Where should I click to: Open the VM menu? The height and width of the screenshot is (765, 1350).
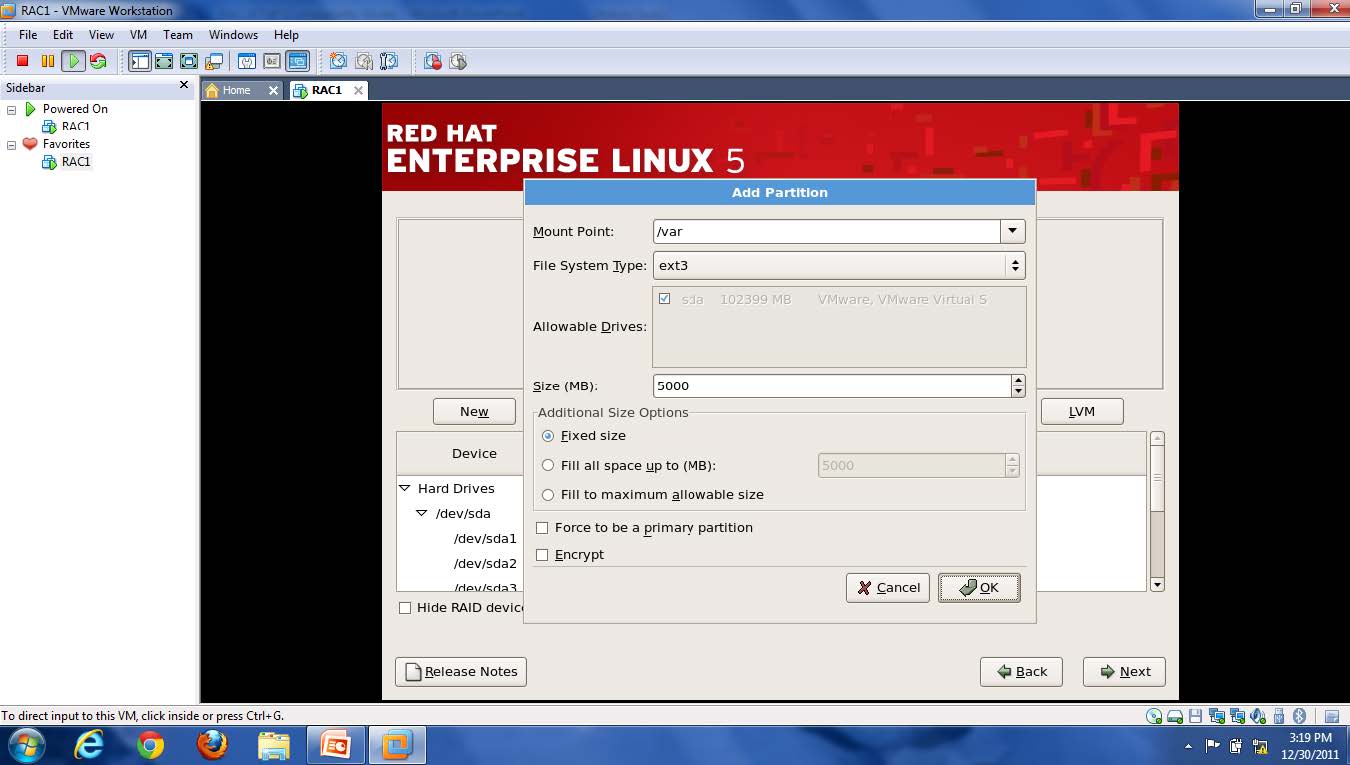[x=138, y=34]
